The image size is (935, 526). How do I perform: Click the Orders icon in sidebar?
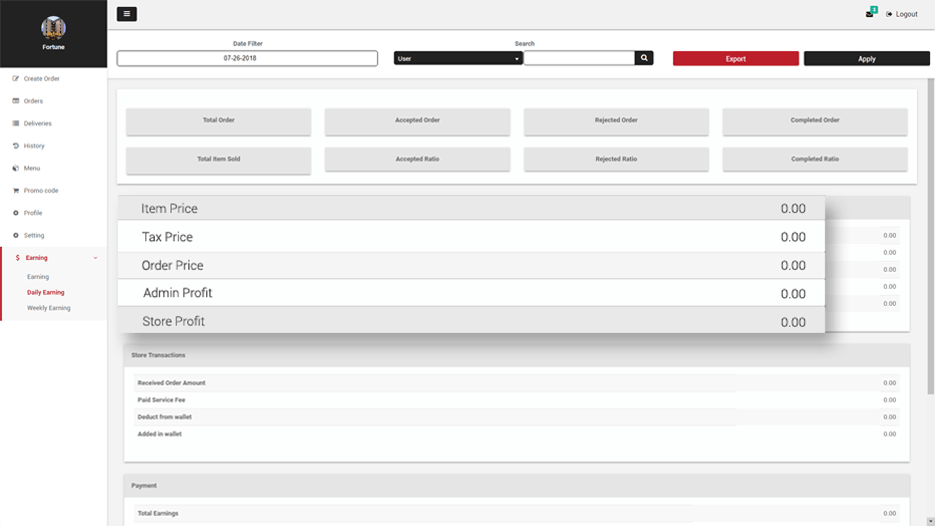[16, 101]
